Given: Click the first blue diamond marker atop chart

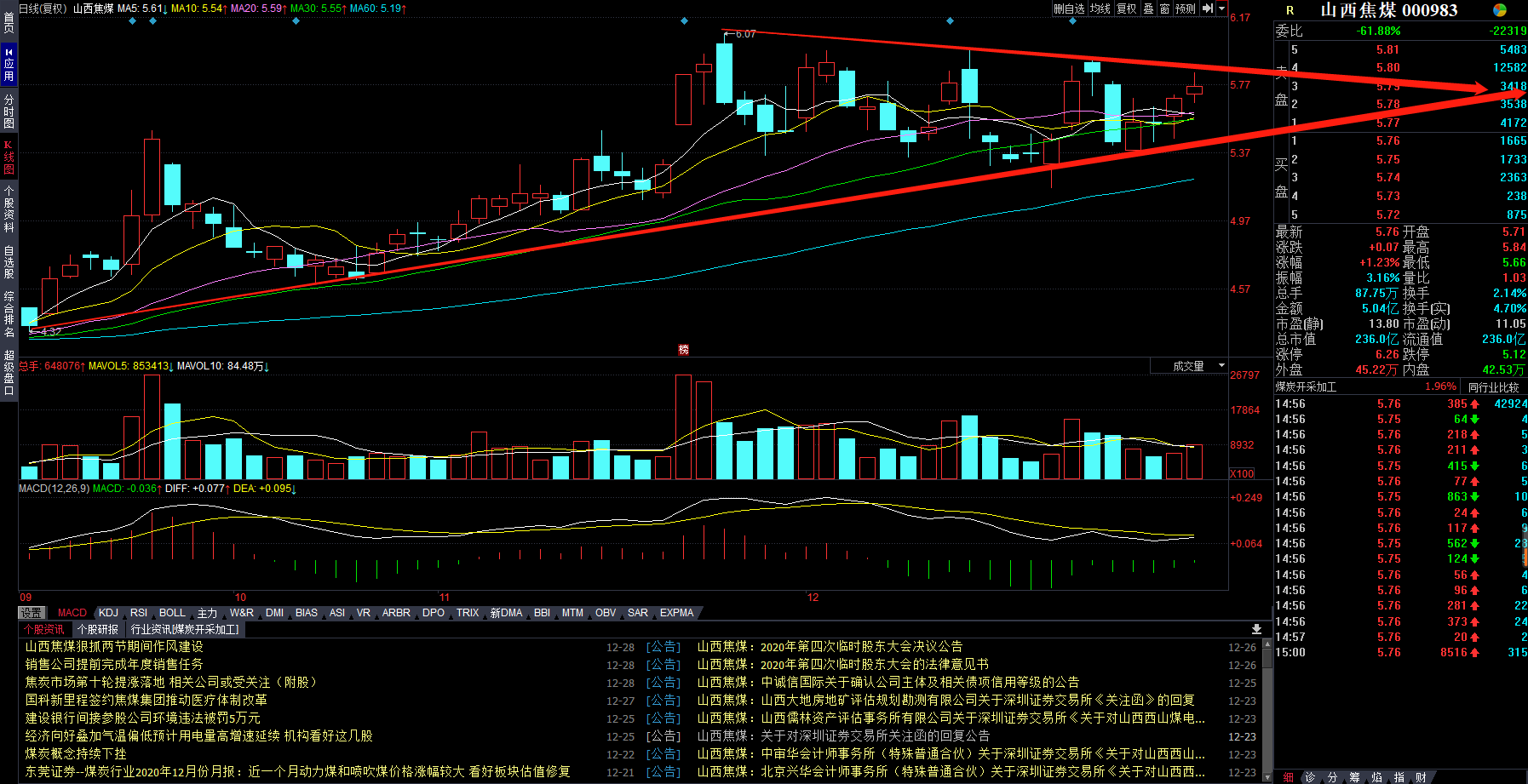Looking at the screenshot, I should pyautogui.click(x=132, y=21).
